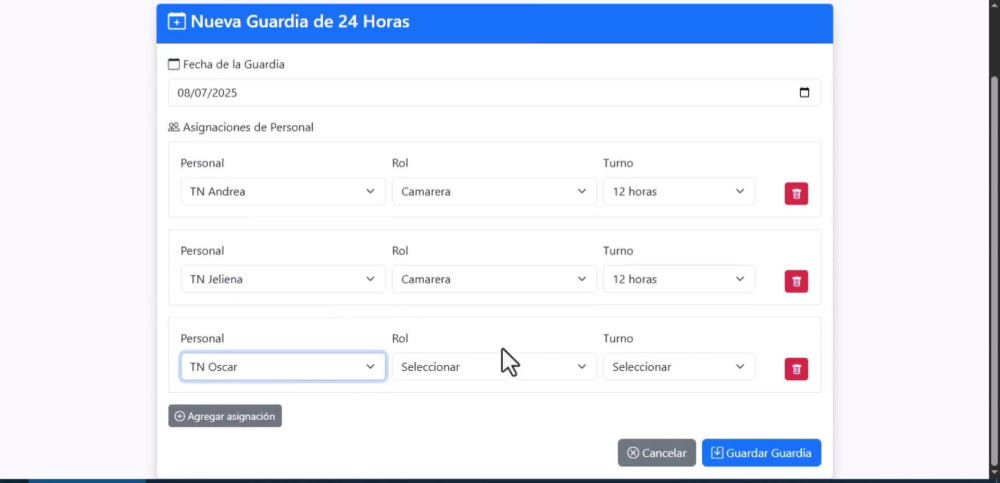Open the TN Andrea personal dropdown

[x=283, y=191]
